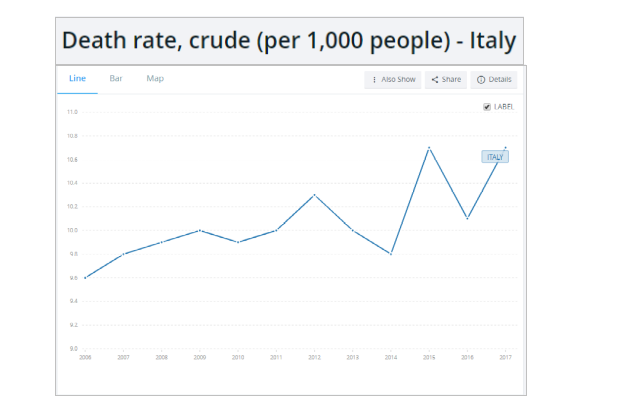Image resolution: width=619 pixels, height=410 pixels.
Task: Open the Map view tab
Action: click(x=155, y=78)
